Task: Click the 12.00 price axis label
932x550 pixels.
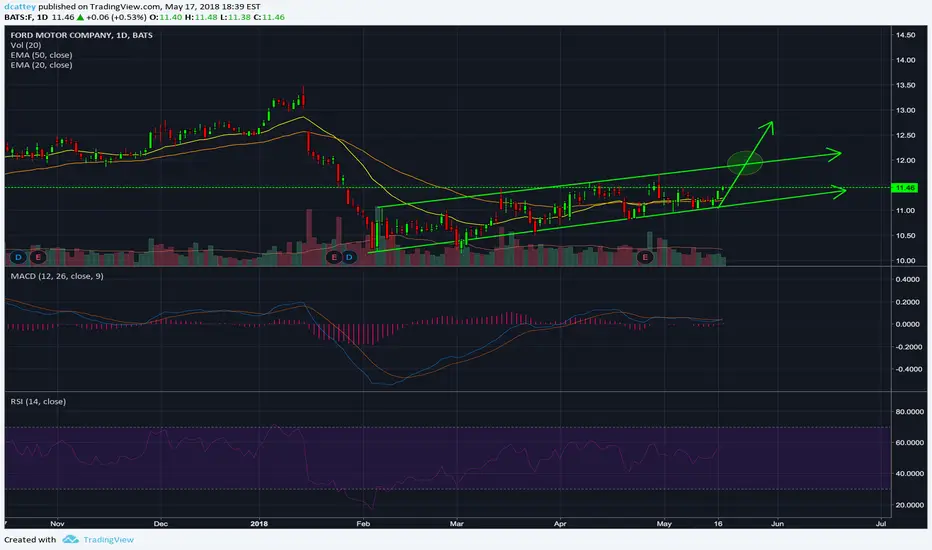Action: 905,161
